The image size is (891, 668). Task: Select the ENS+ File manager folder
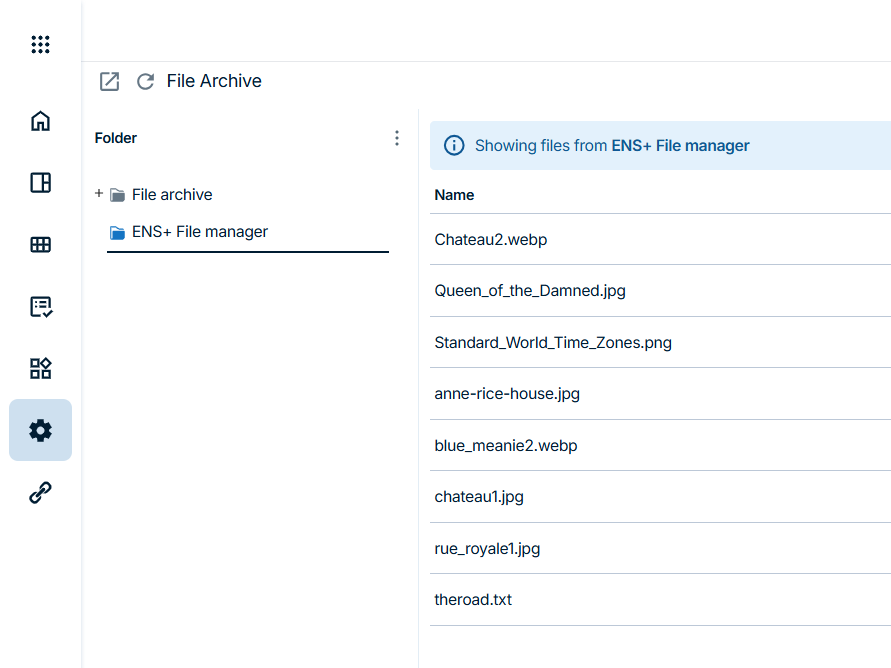point(200,232)
